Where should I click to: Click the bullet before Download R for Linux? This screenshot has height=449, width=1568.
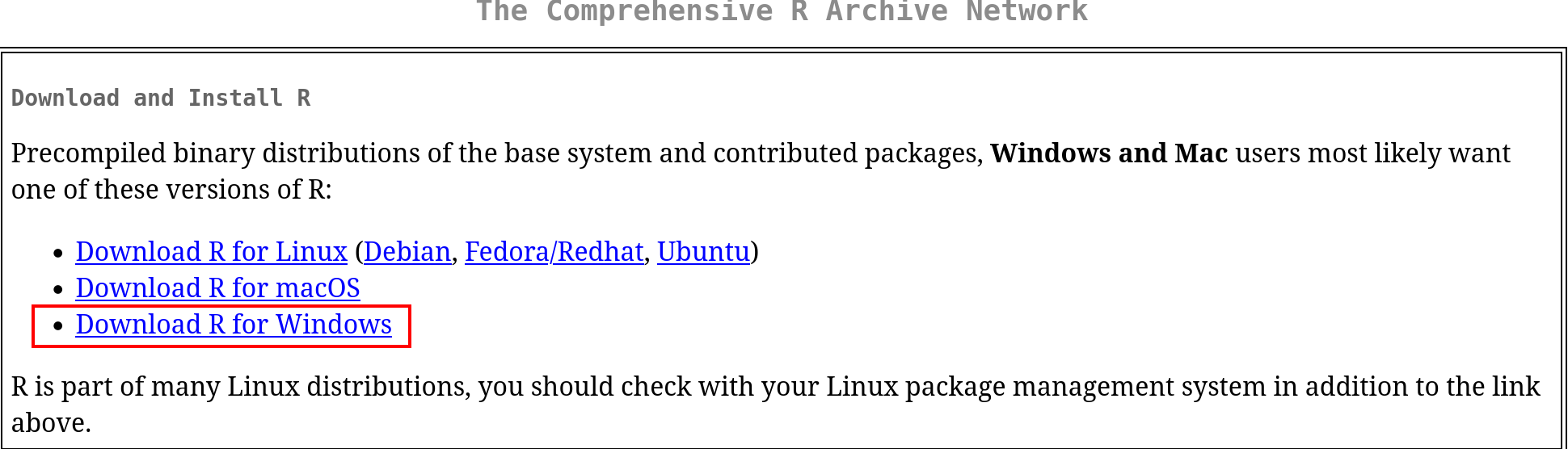pyautogui.click(x=57, y=253)
